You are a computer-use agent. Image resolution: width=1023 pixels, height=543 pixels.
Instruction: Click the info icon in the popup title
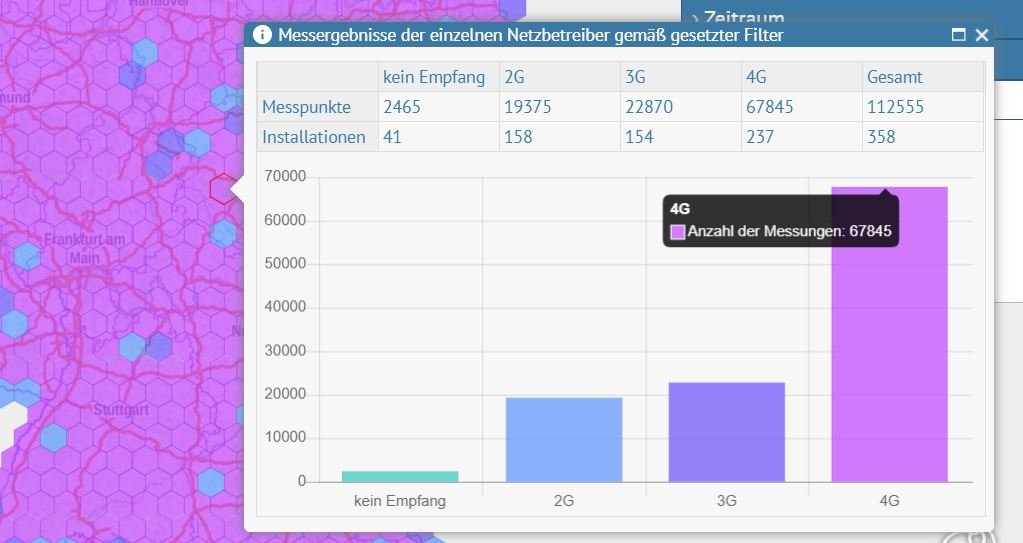tap(262, 35)
